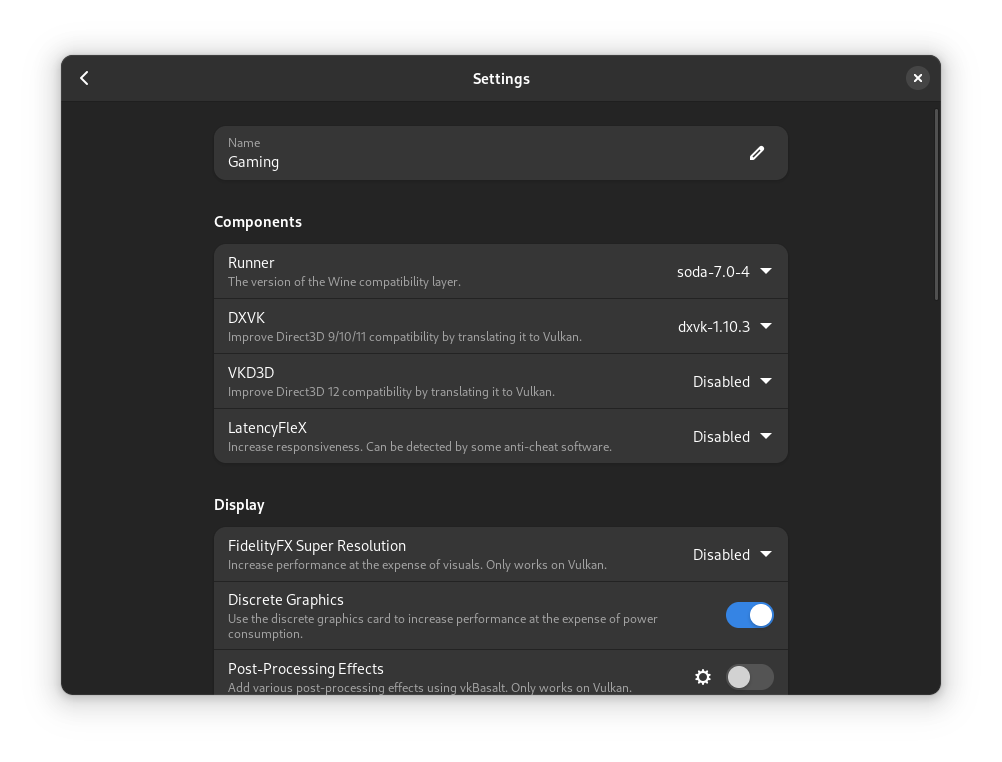Click the Discrete Graphics row label
This screenshot has height=762, width=1002.
tap(286, 600)
